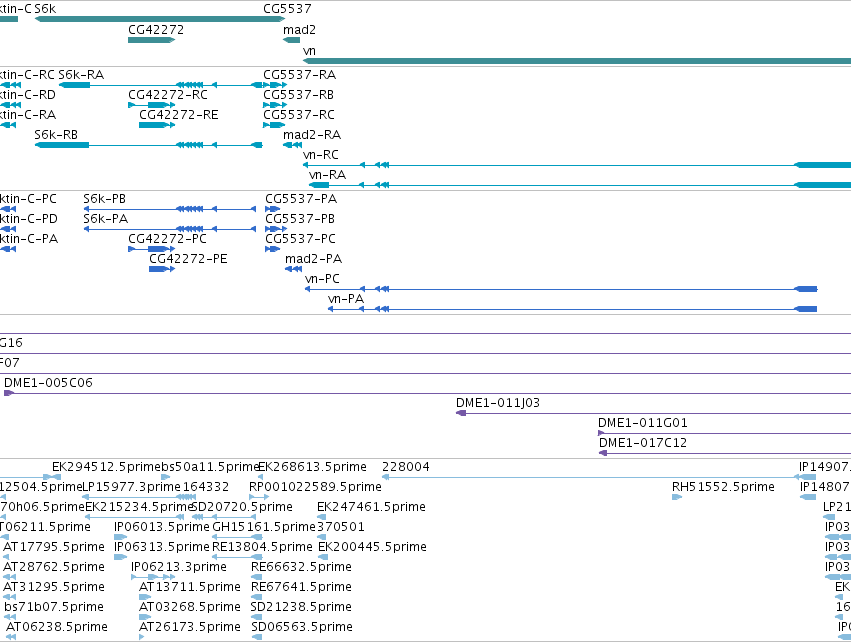The image size is (851, 642).
Task: Click CG5537-PC protein label
Action: (301, 239)
